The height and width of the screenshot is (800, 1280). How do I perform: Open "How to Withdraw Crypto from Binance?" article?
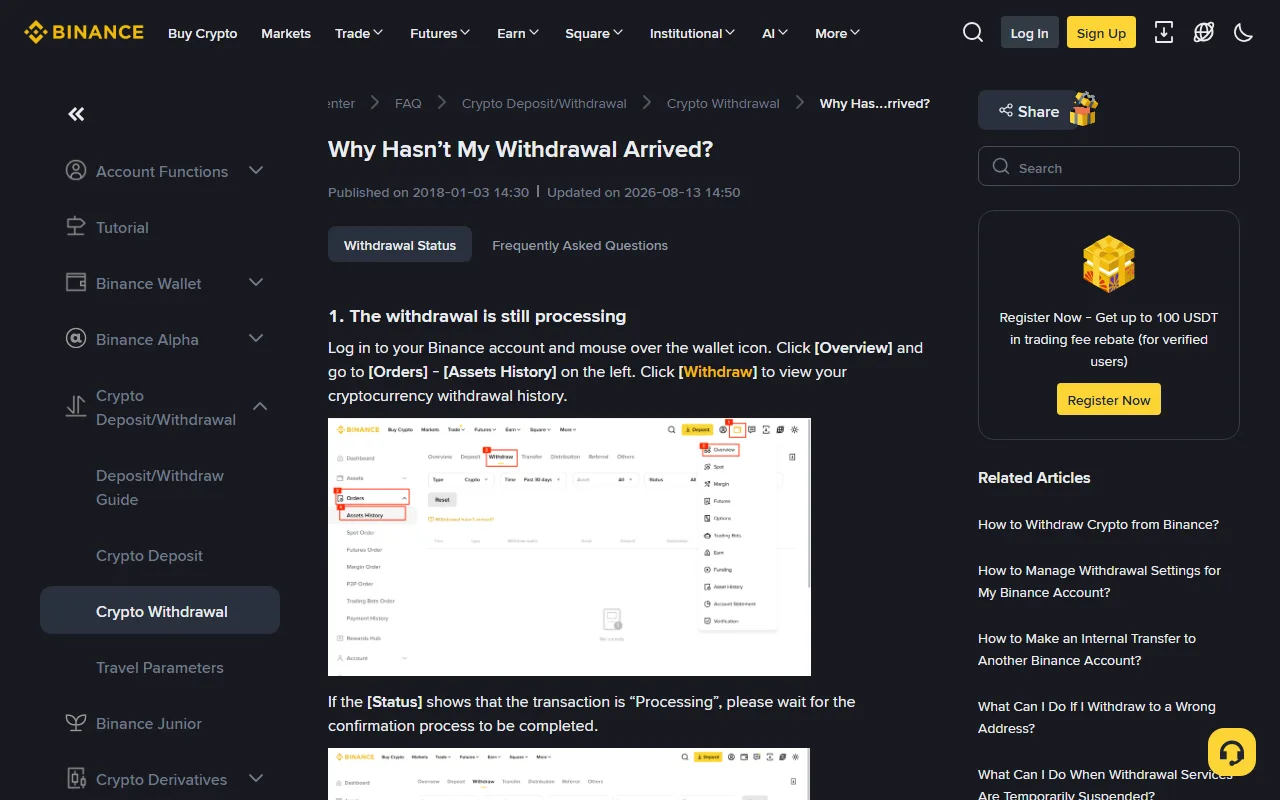[x=1098, y=524]
